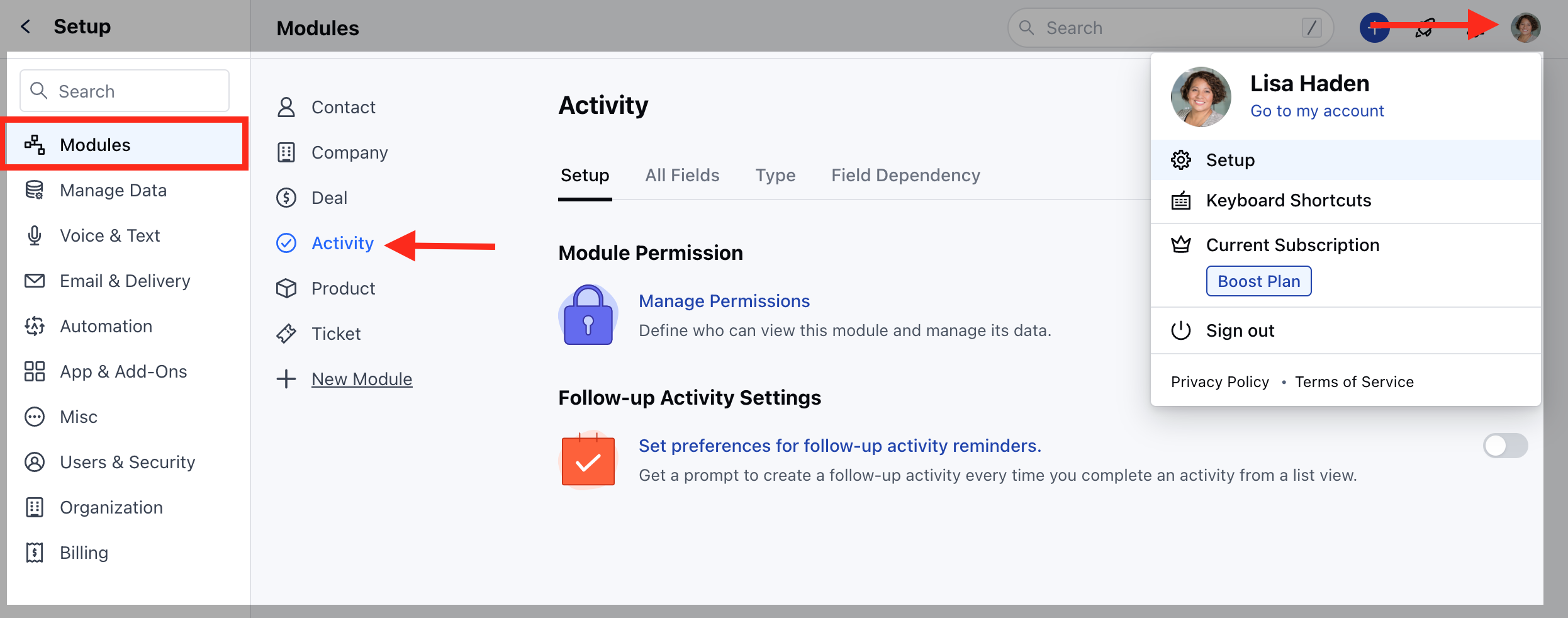Click the Boost Plan button

click(1258, 281)
